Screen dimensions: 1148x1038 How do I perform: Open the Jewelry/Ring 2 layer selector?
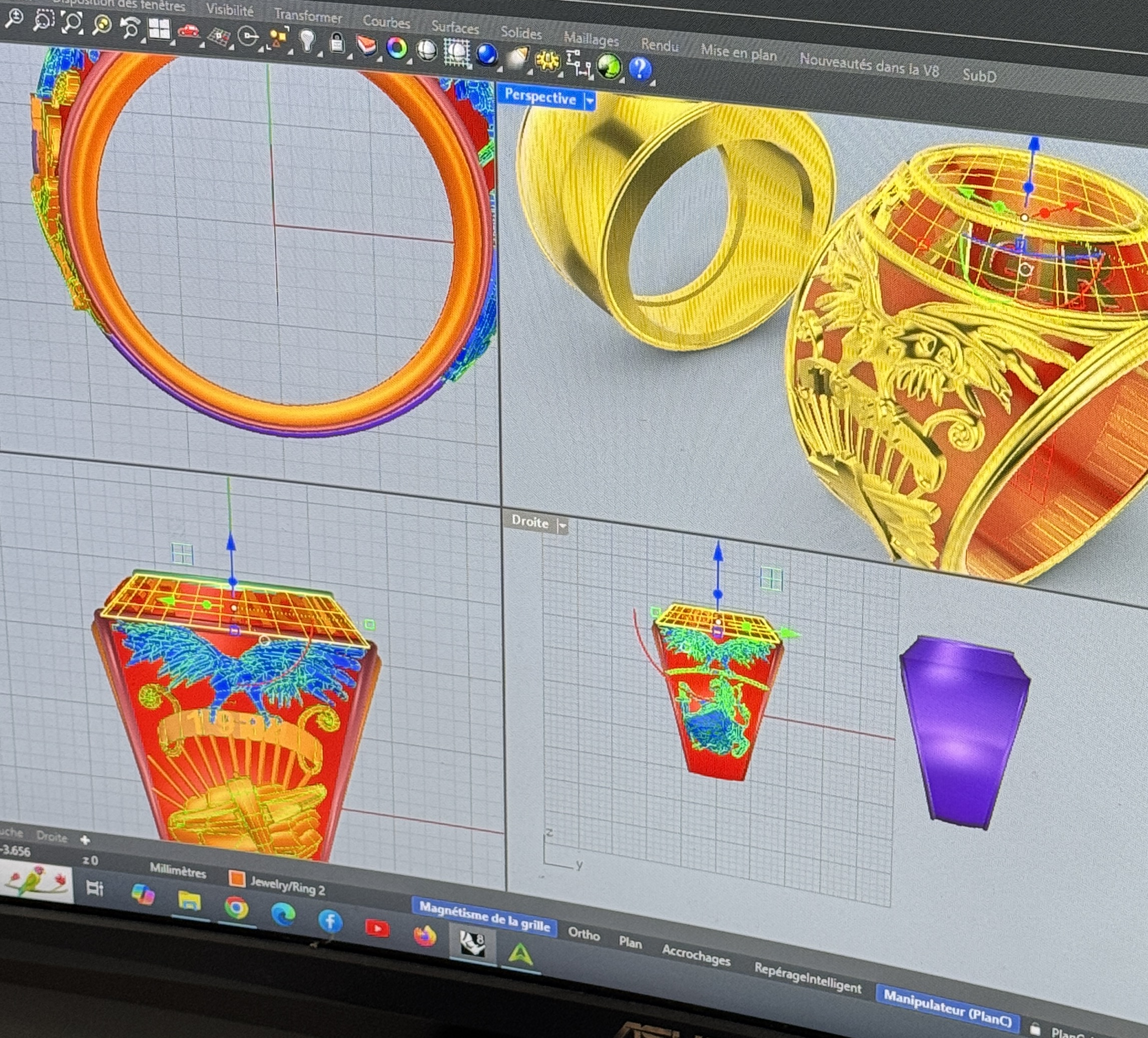(x=276, y=883)
